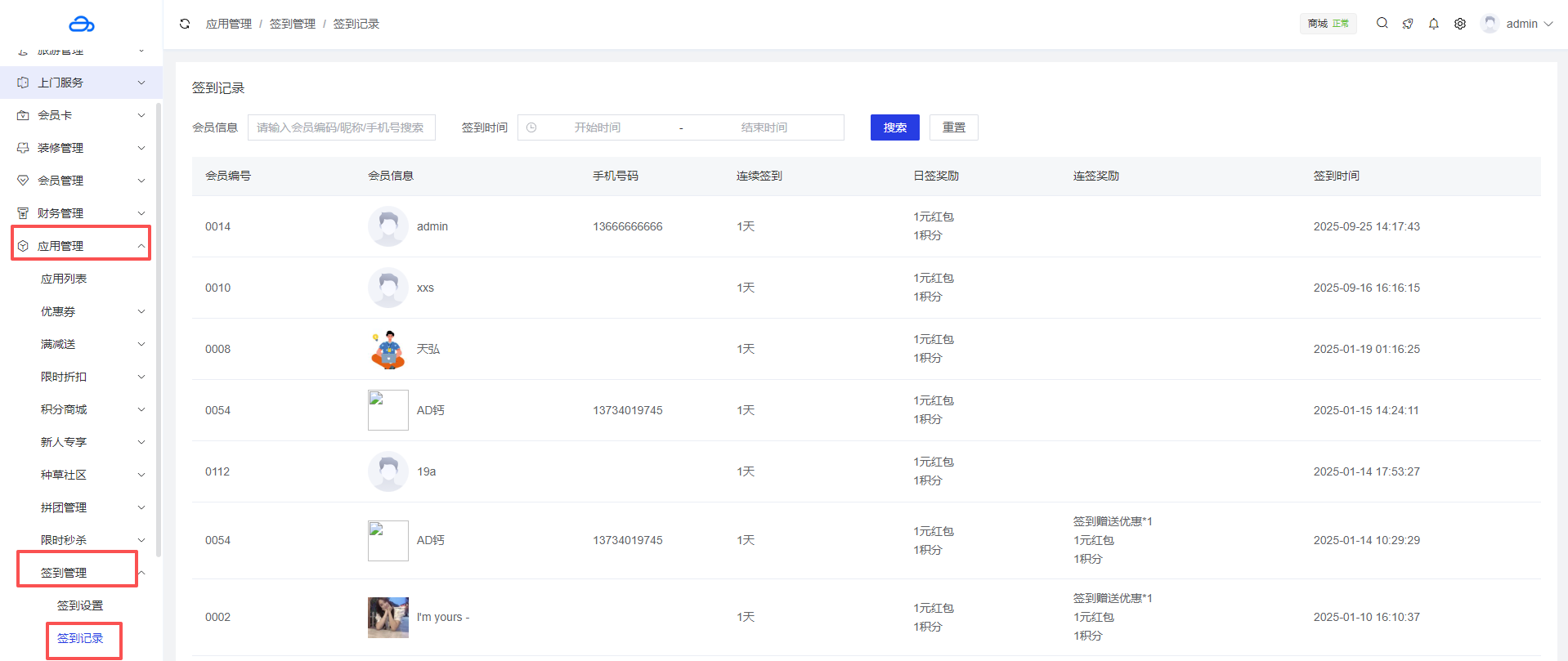Image resolution: width=1568 pixels, height=661 pixels.
Task: Open 应用列表 in the sidebar
Action: [x=64, y=279]
